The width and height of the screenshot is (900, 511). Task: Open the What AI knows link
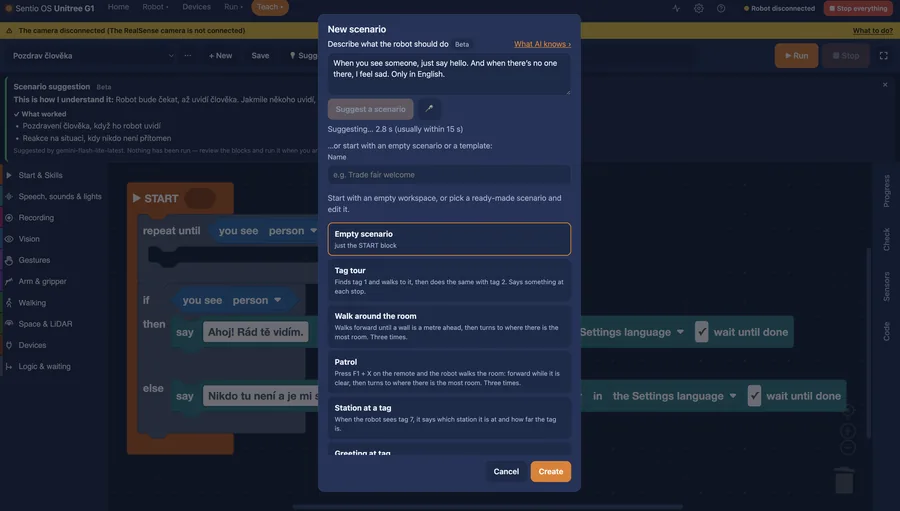pos(542,44)
